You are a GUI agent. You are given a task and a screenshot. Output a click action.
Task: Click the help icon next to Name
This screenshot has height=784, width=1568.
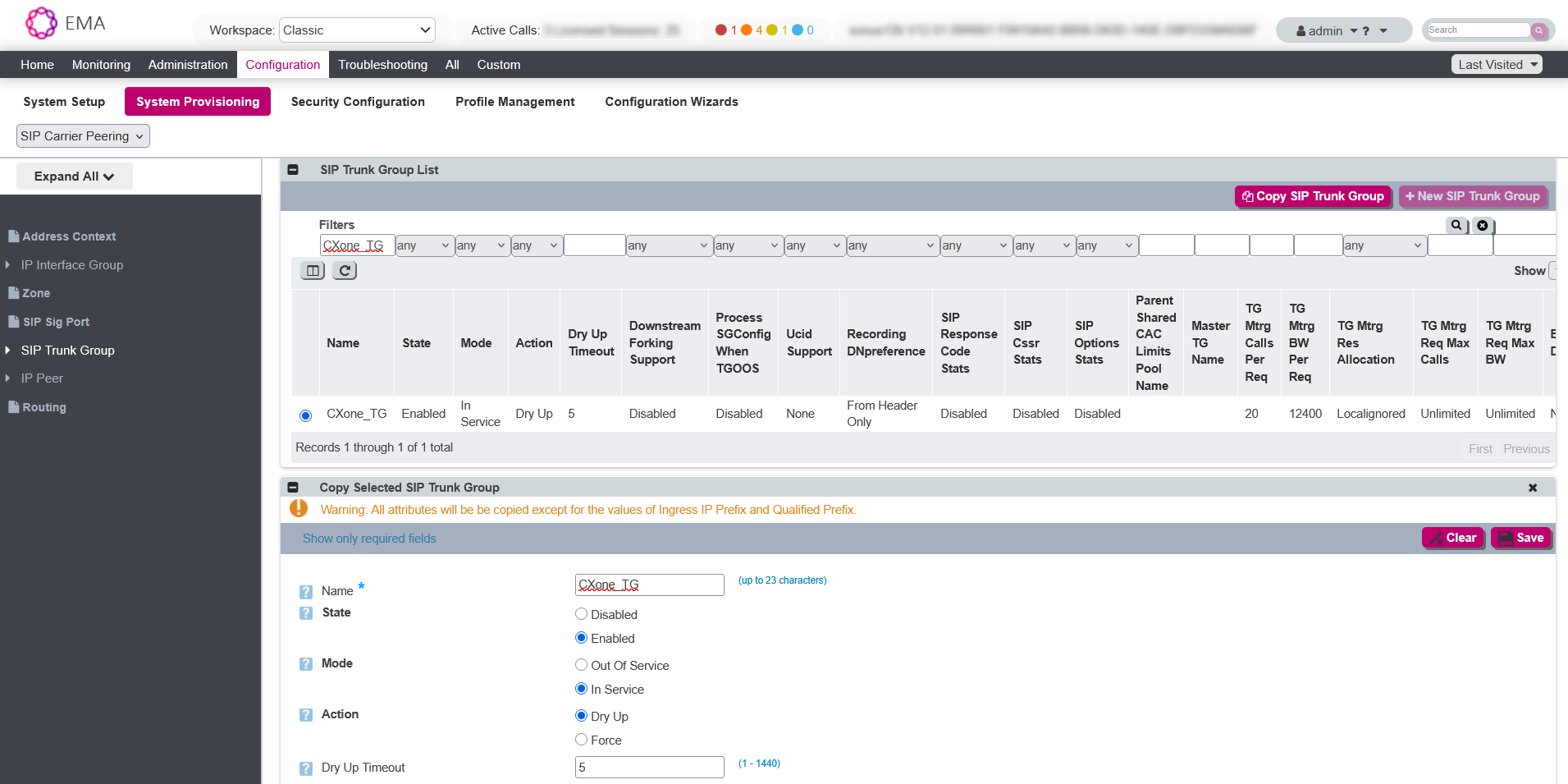306,592
